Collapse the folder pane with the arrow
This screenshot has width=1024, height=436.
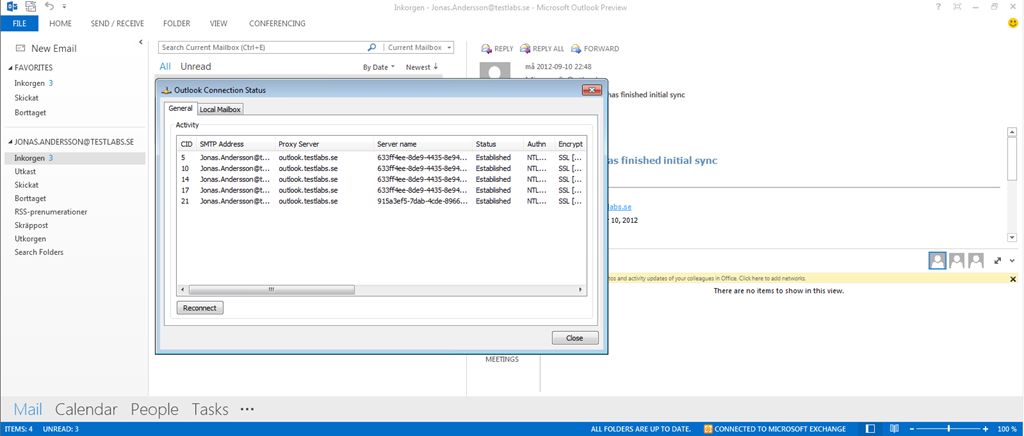[x=140, y=42]
